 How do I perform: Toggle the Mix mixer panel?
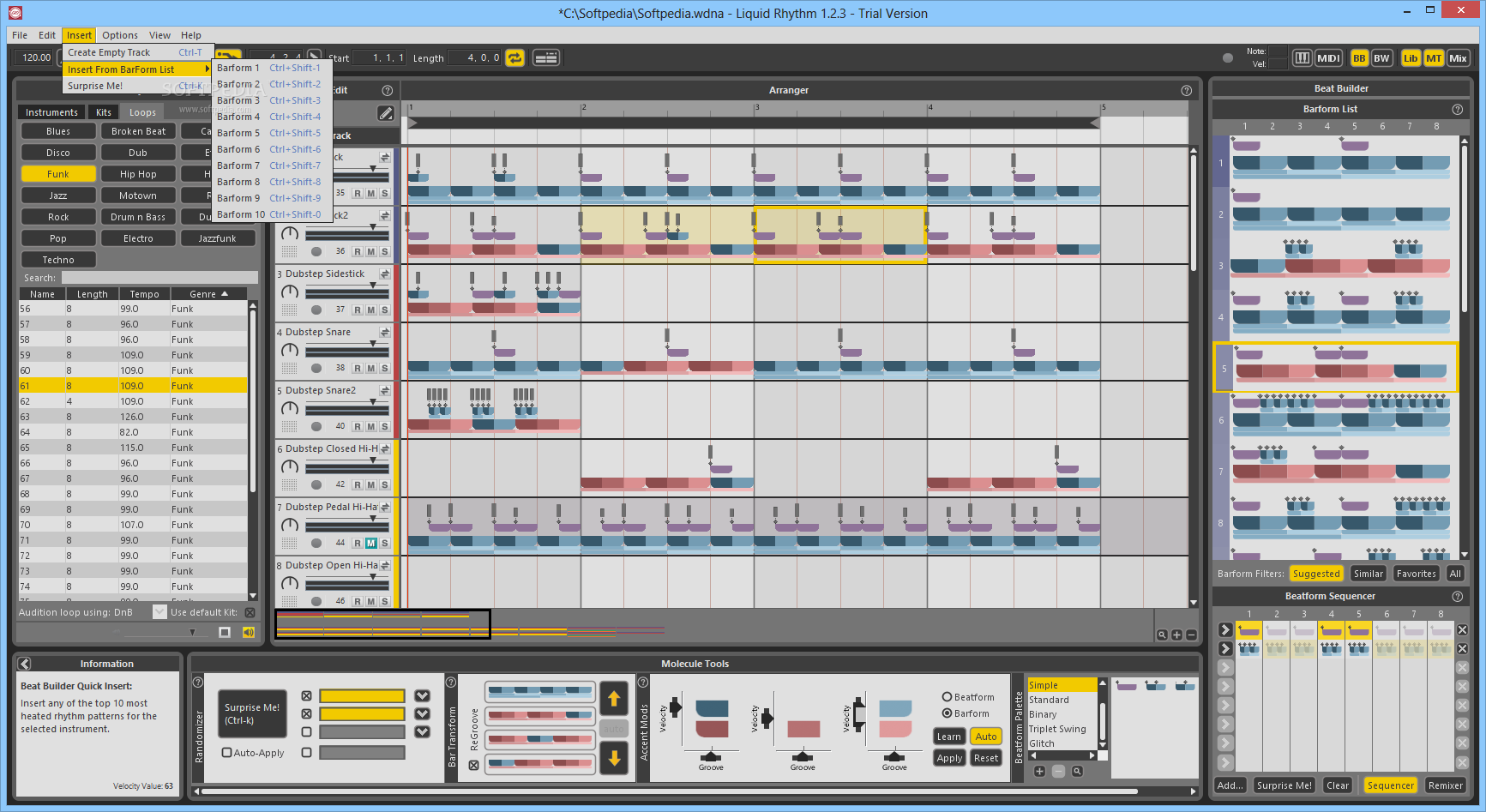coord(1458,58)
